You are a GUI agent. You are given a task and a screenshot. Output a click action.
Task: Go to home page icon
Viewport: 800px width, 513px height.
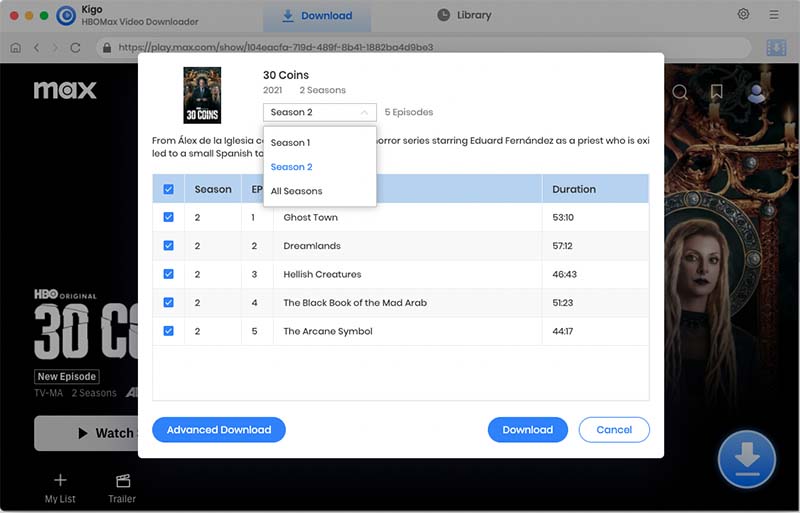click(x=16, y=47)
